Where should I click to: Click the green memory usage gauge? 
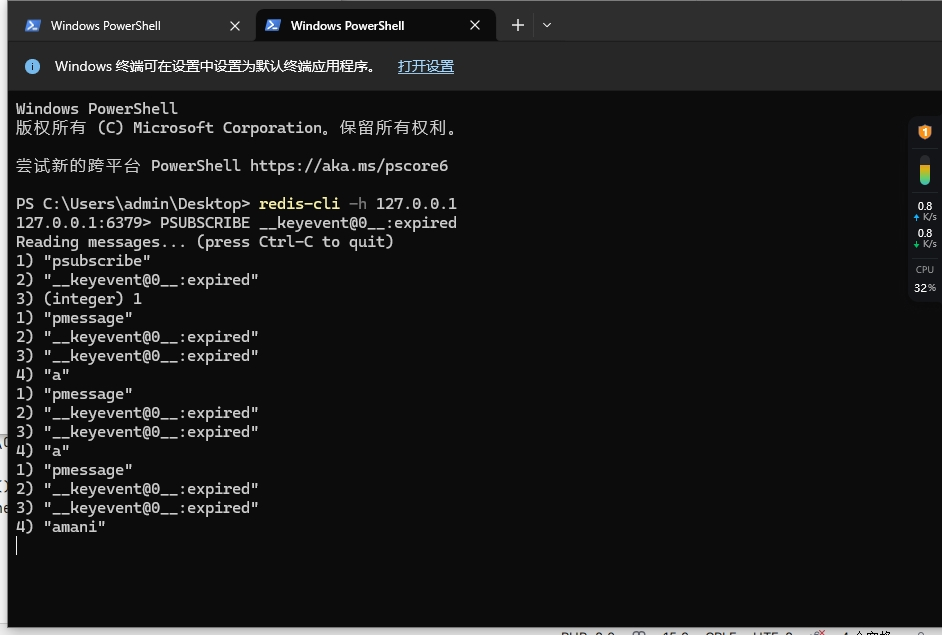(925, 170)
